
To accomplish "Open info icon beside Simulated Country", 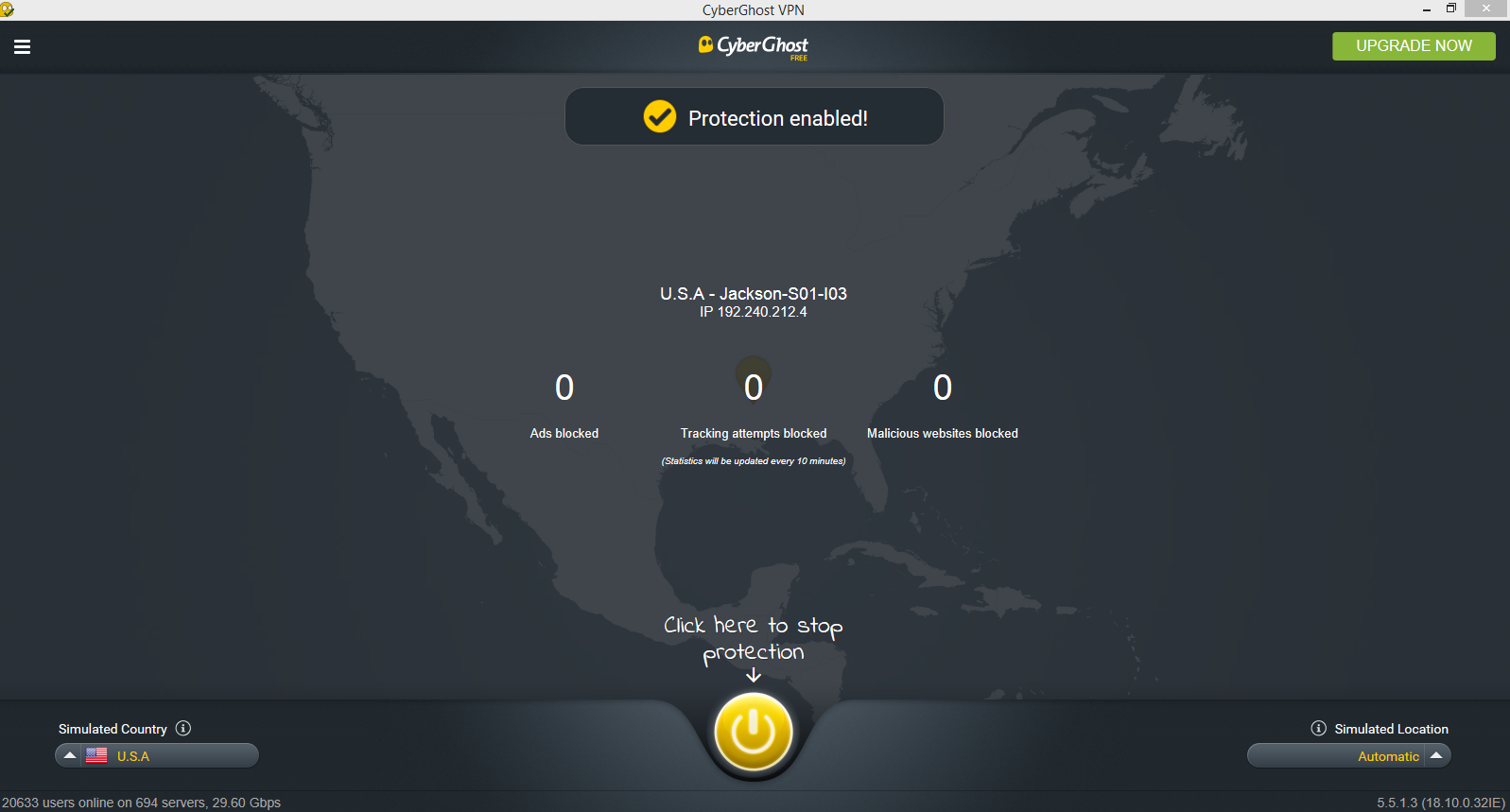I will coord(183,728).
